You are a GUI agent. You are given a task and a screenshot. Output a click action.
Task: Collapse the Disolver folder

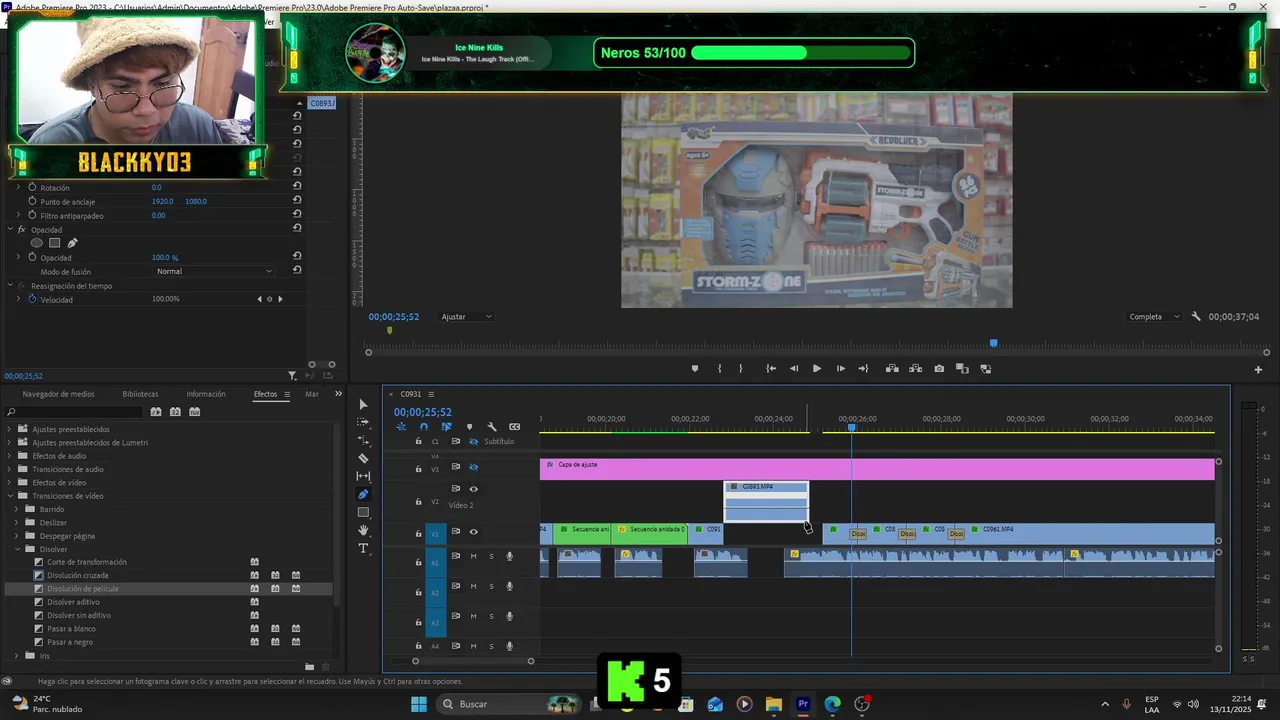pyautogui.click(x=17, y=549)
